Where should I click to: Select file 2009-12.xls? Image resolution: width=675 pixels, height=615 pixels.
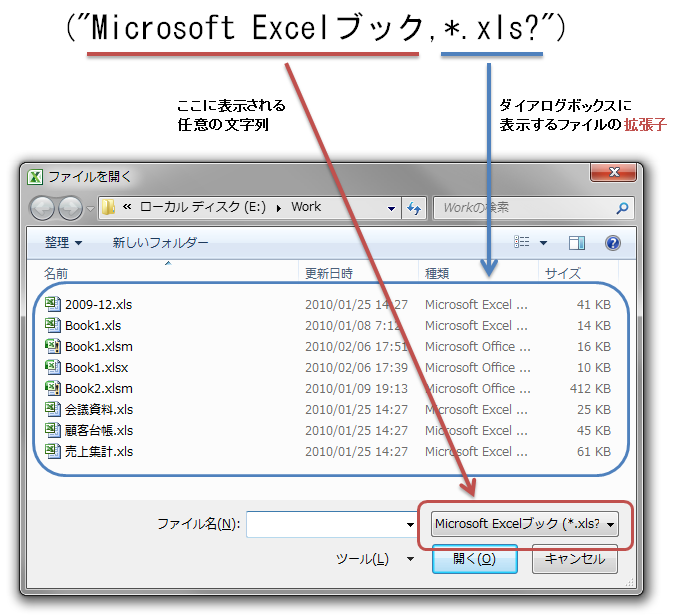(98, 305)
